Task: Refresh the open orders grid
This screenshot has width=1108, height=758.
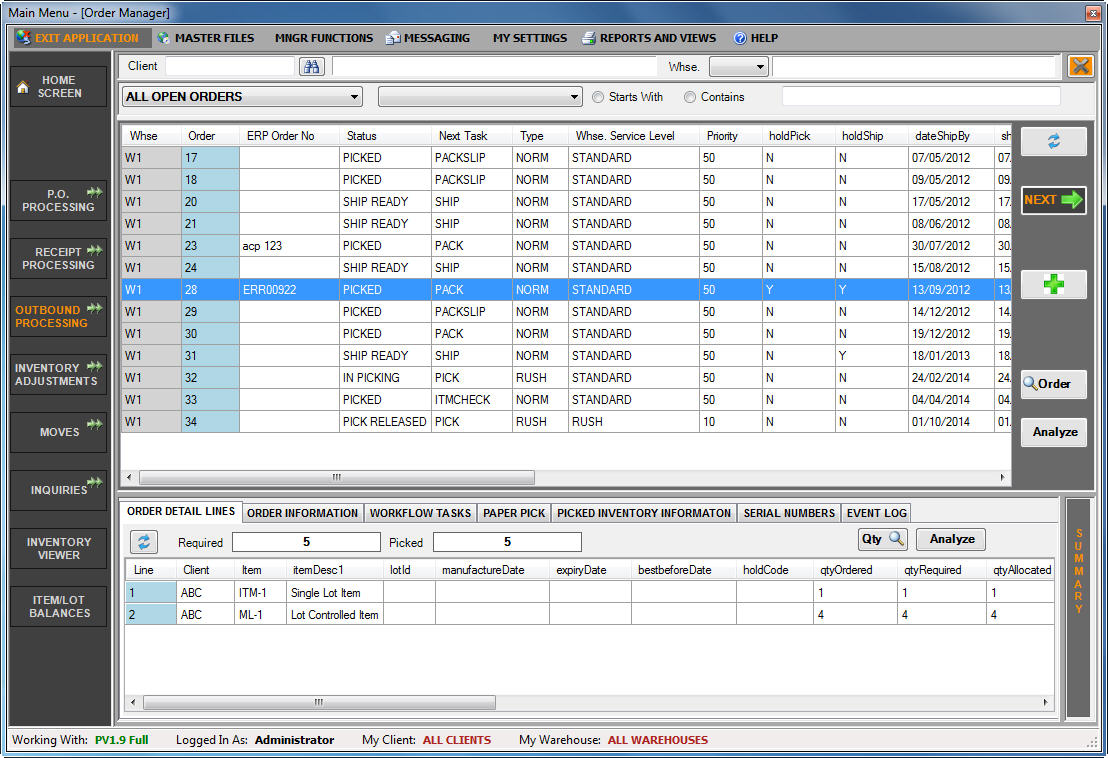Action: 1054,141
